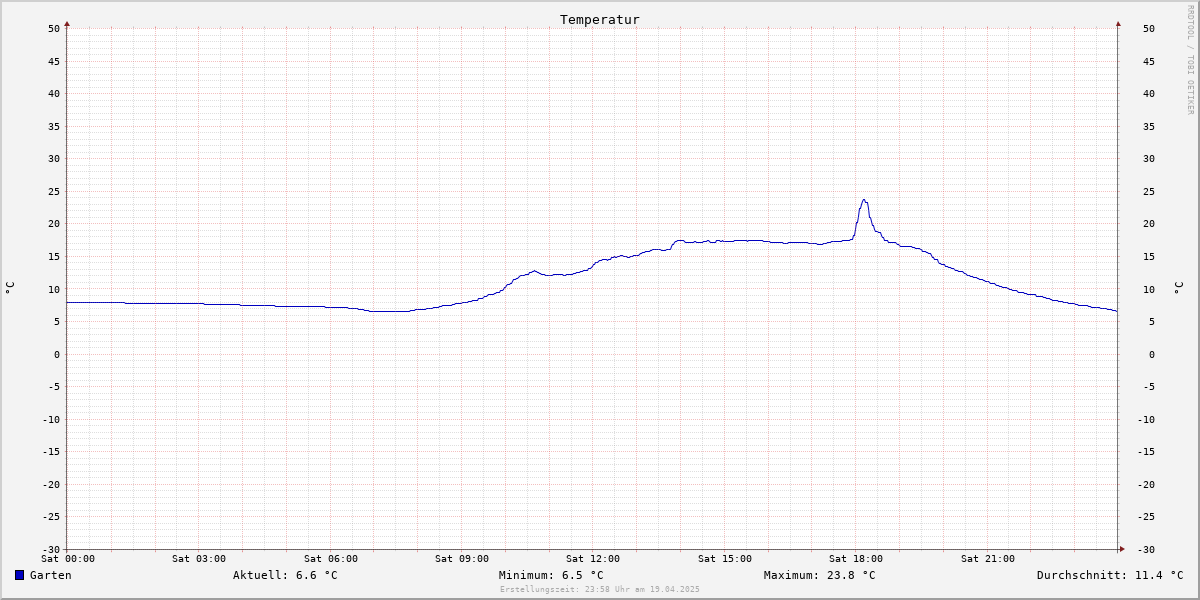Click the '-10' label on the right y-axis

point(1148,420)
